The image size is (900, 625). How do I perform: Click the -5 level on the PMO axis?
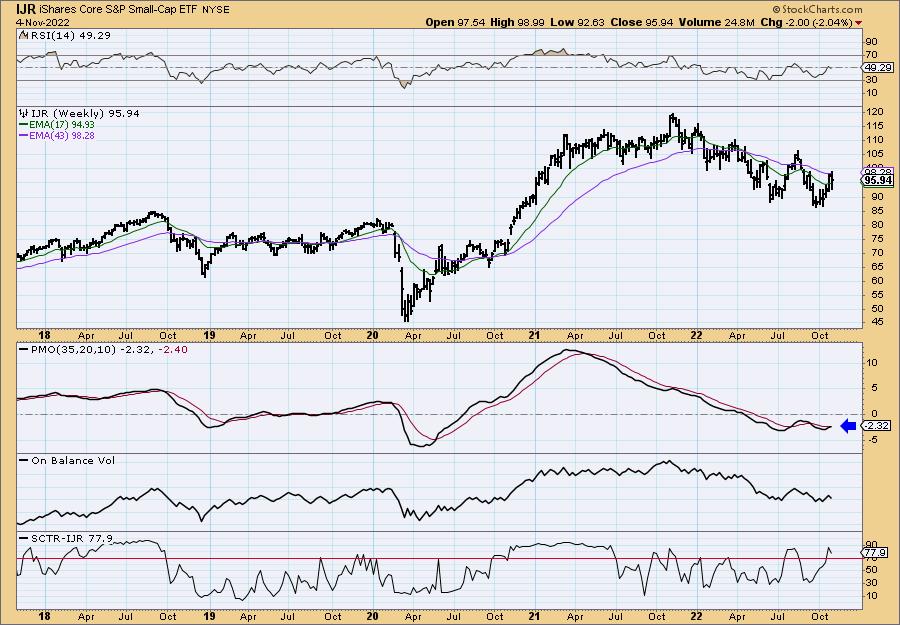pos(872,440)
